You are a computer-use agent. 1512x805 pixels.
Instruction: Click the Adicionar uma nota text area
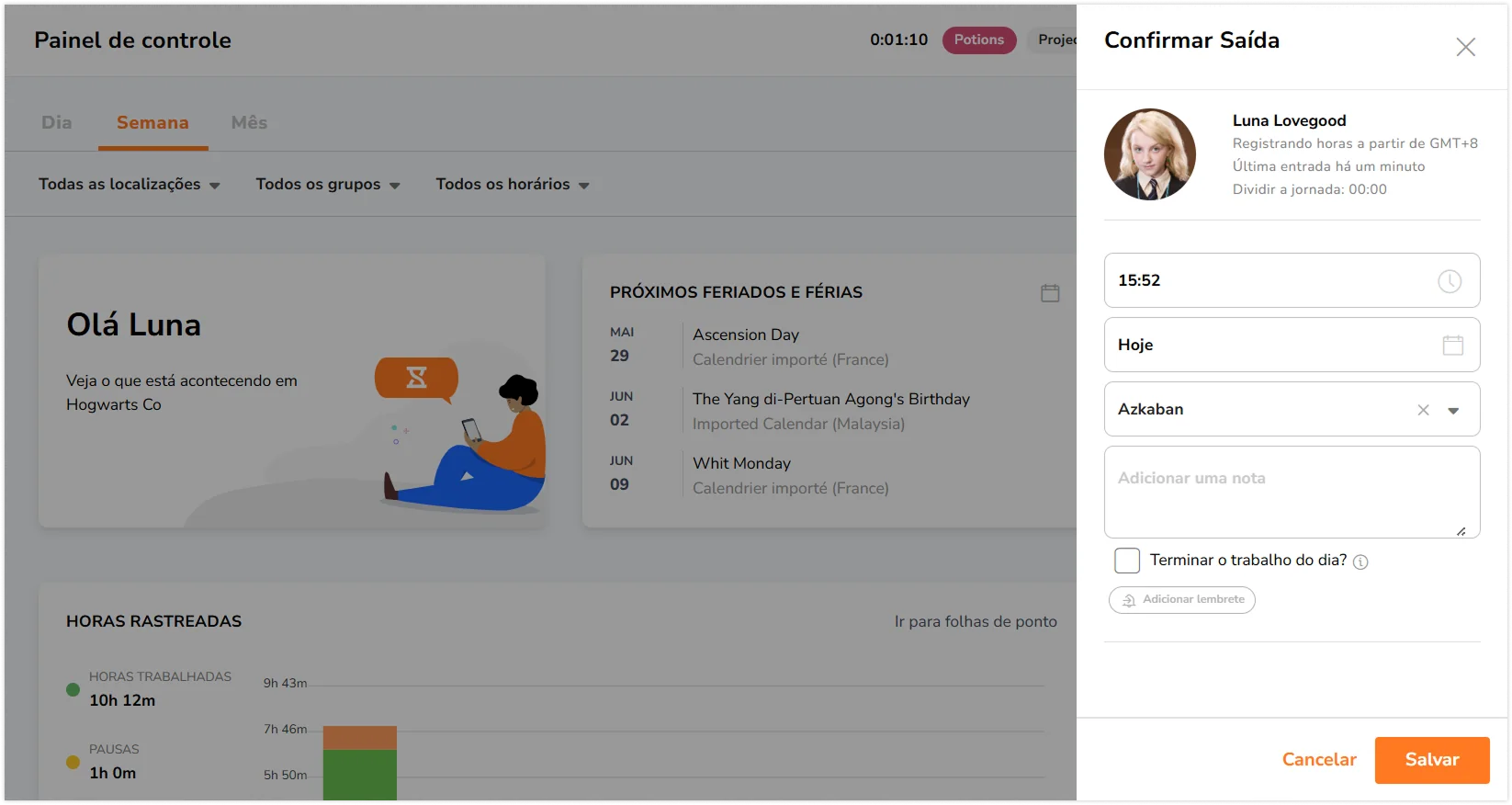[x=1292, y=492]
